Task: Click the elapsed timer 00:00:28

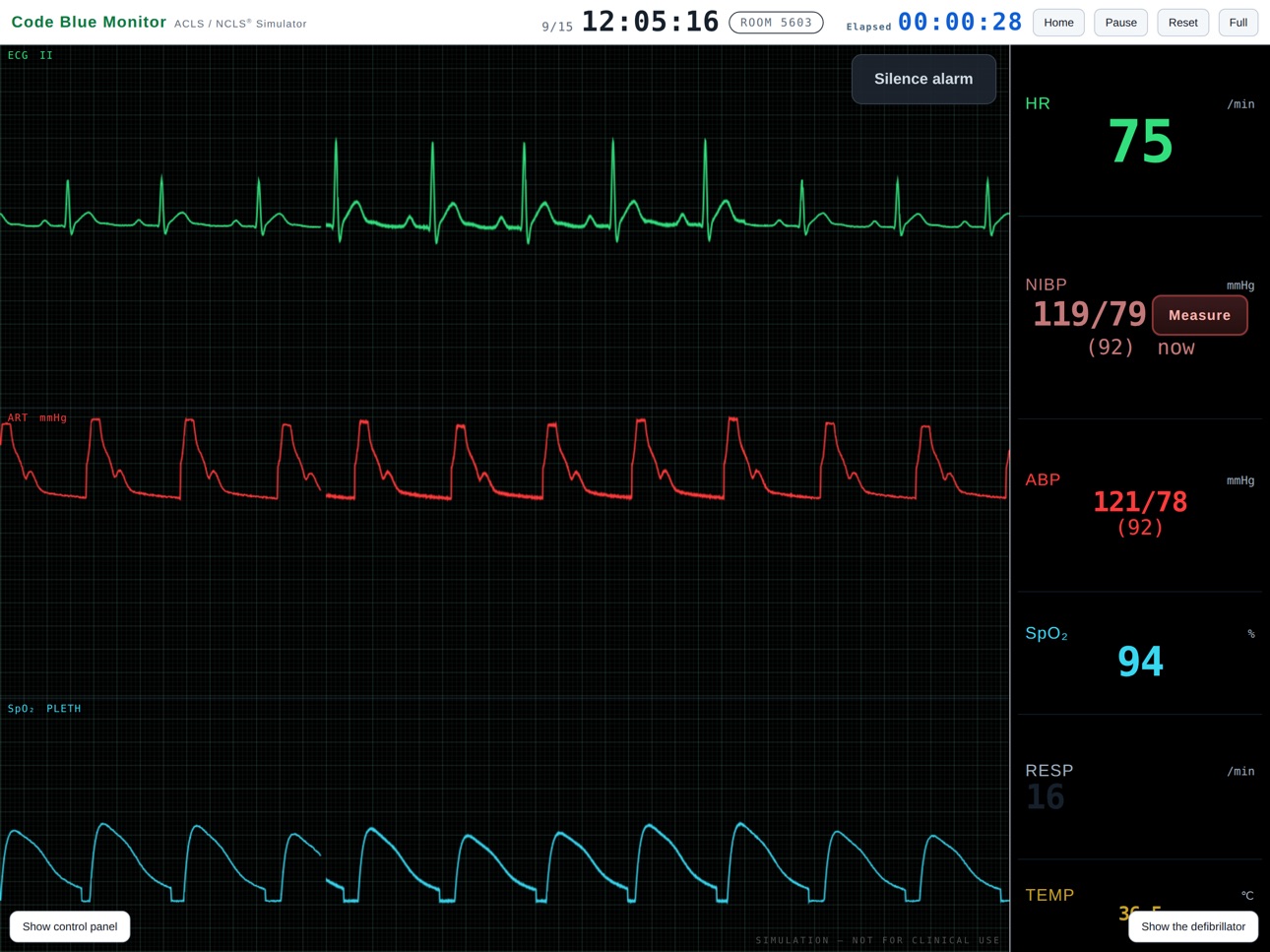Action: click(x=960, y=22)
